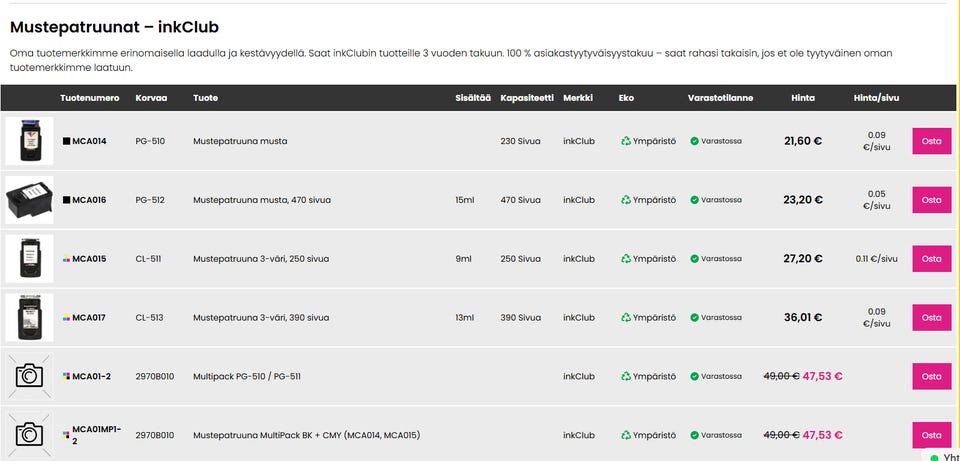The image size is (960, 461).
Task: Open the MCA016 black cartridge thumbnail
Action: coord(29,200)
